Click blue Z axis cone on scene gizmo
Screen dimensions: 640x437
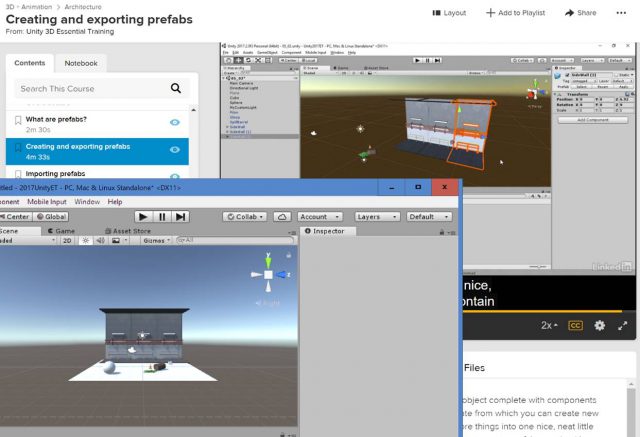[282, 275]
